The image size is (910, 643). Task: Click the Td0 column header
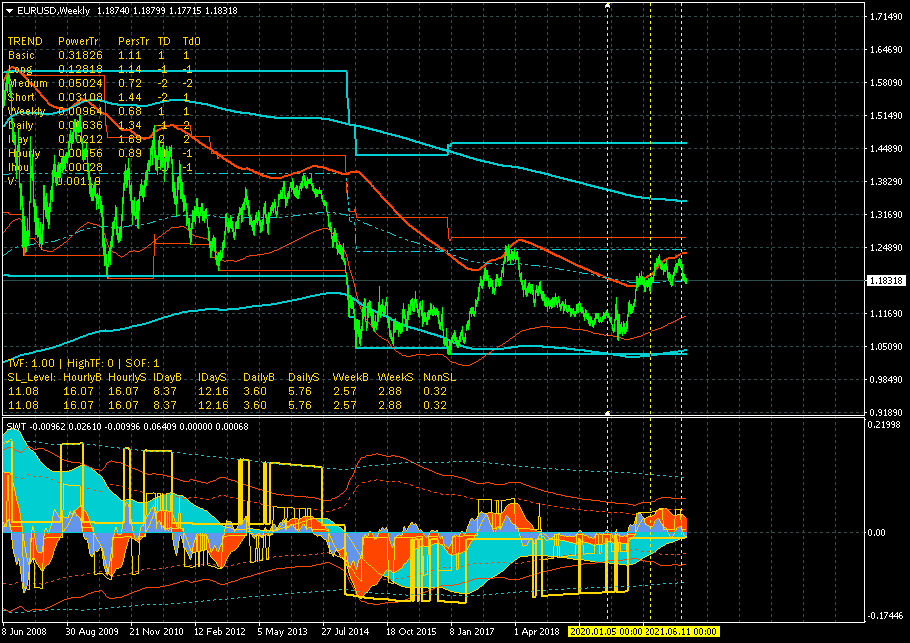(x=192, y=41)
